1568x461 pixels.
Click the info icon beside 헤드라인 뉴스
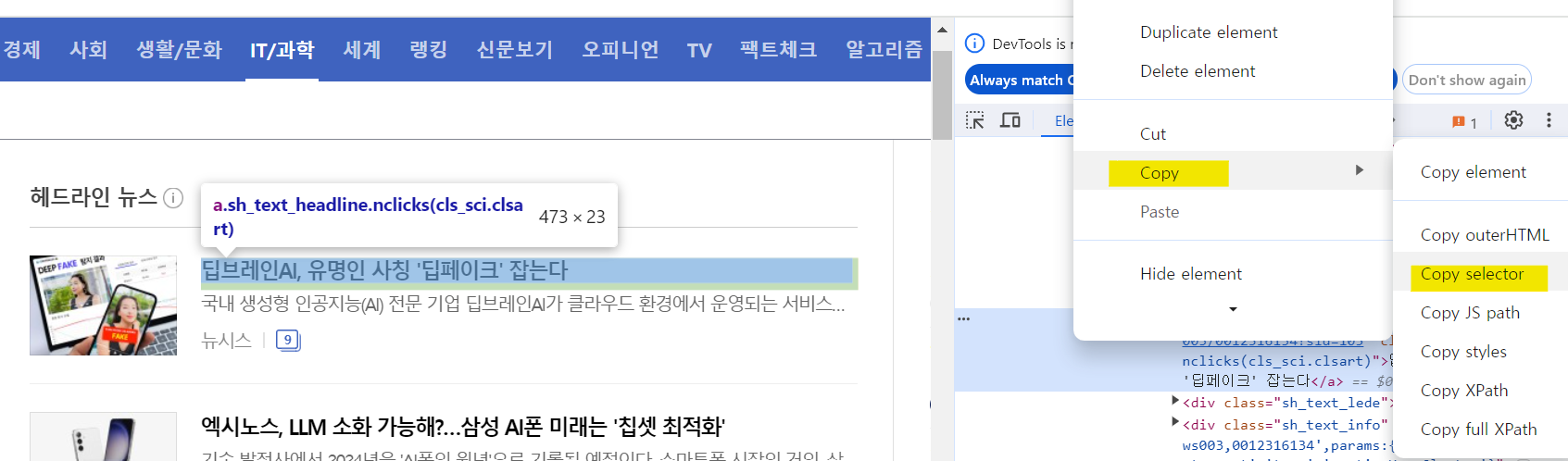[x=173, y=198]
